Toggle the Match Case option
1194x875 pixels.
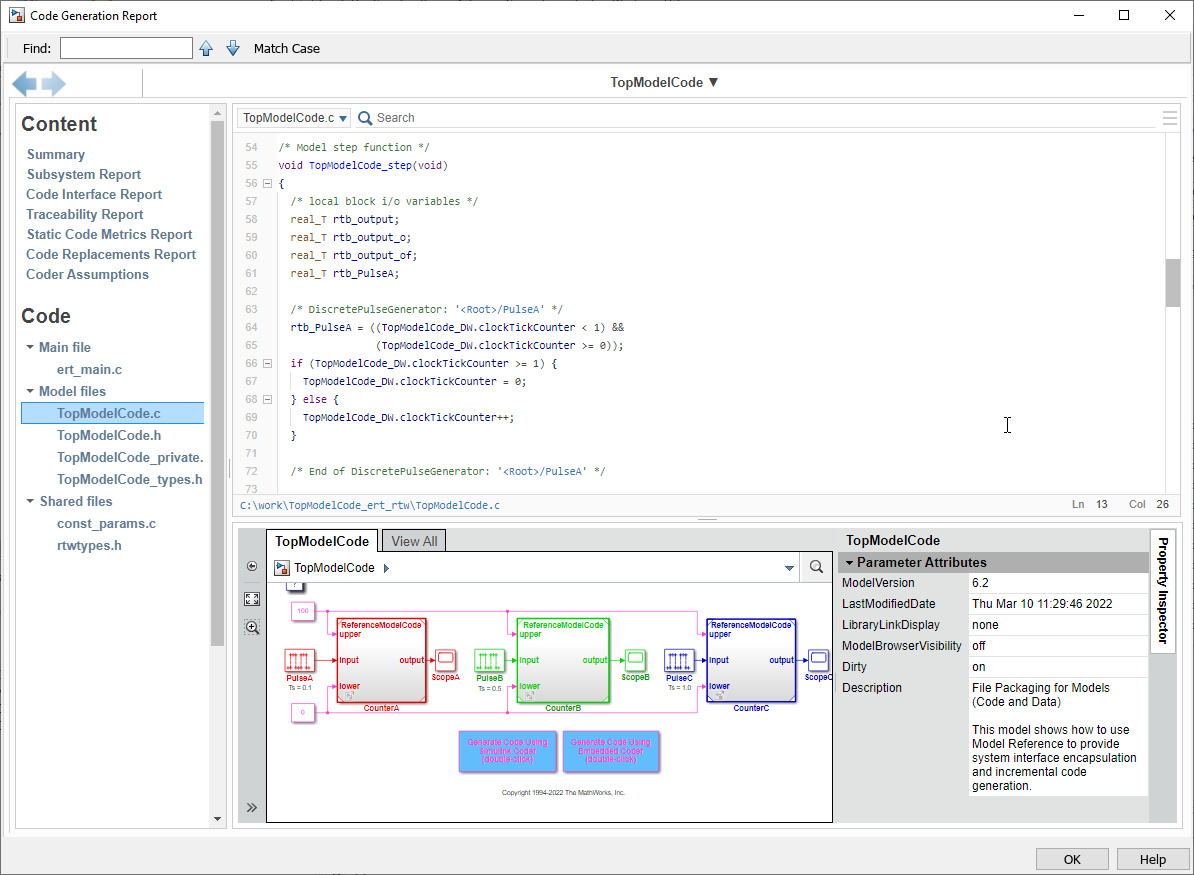pyautogui.click(x=286, y=48)
